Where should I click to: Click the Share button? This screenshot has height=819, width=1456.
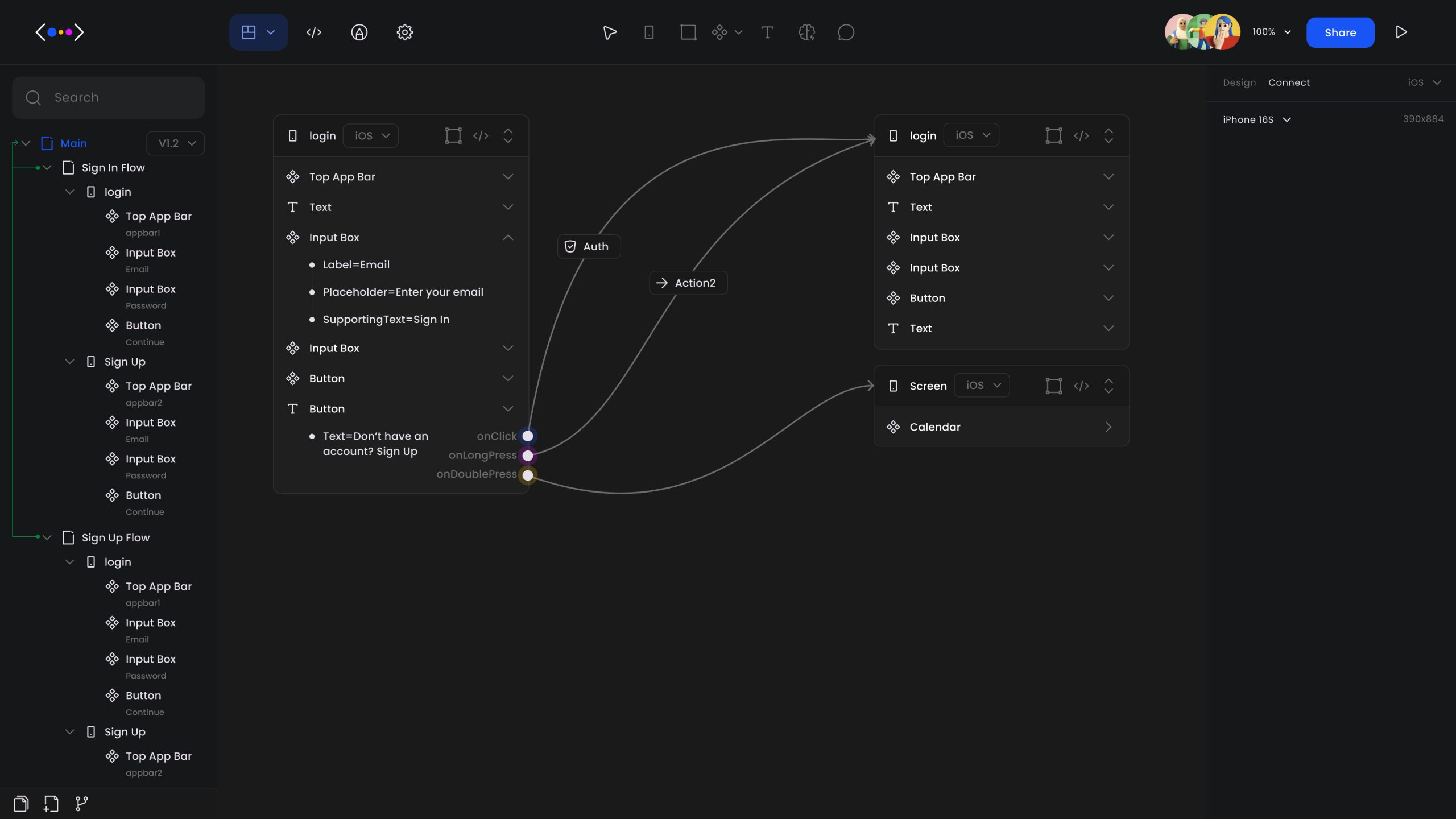point(1340,32)
